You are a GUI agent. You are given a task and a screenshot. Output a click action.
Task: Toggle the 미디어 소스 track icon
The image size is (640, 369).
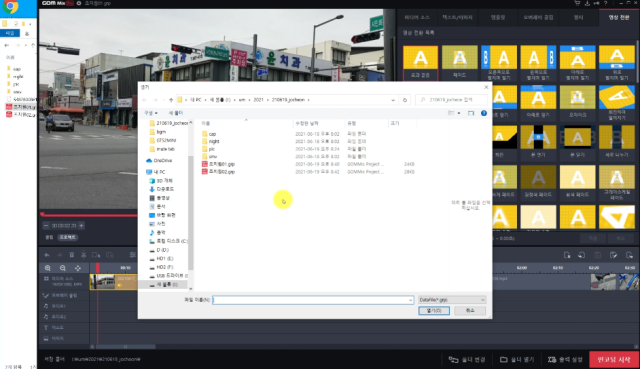tap(46, 278)
